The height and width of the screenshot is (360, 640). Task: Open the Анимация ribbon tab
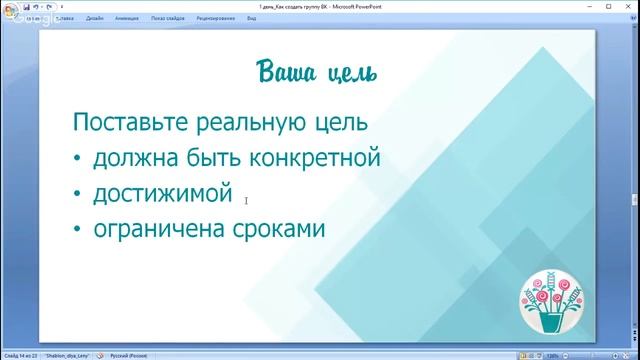[127, 18]
